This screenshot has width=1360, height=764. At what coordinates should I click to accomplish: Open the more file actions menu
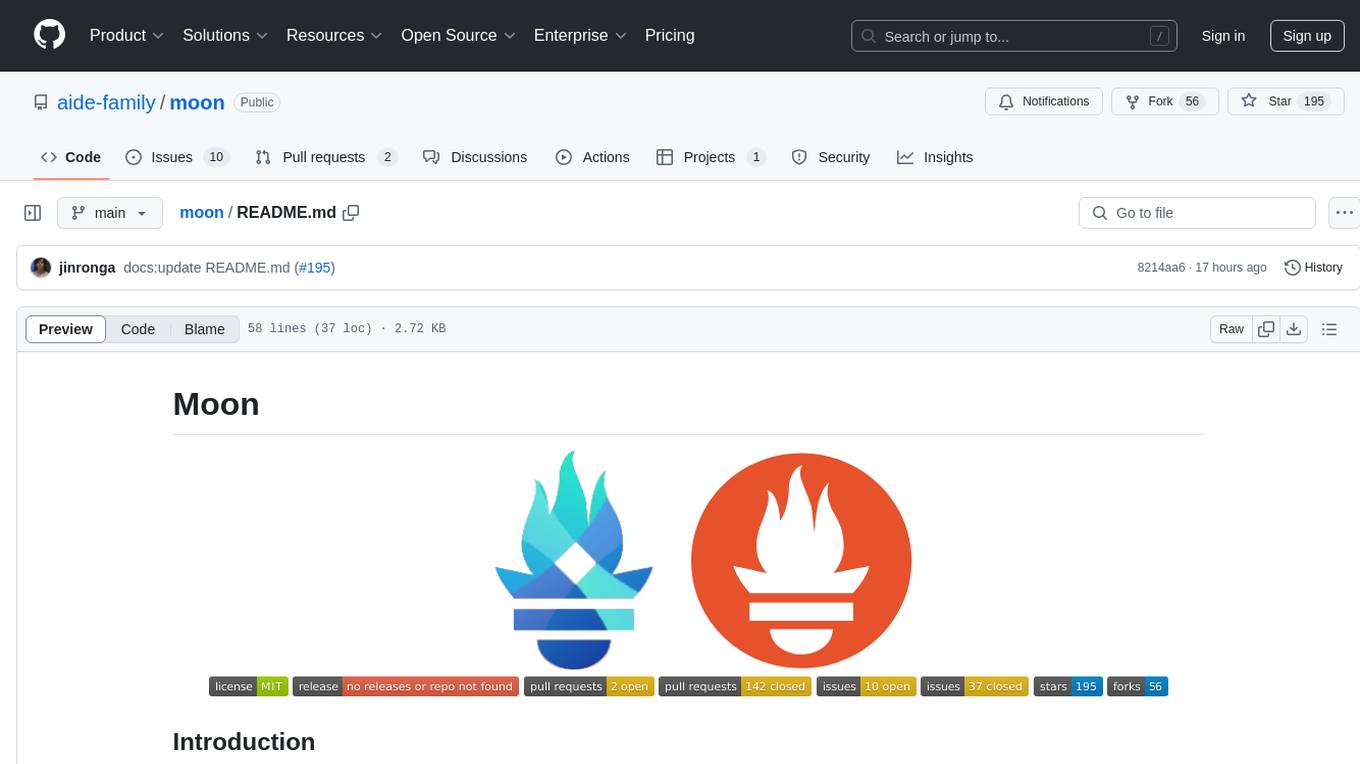click(x=1344, y=213)
